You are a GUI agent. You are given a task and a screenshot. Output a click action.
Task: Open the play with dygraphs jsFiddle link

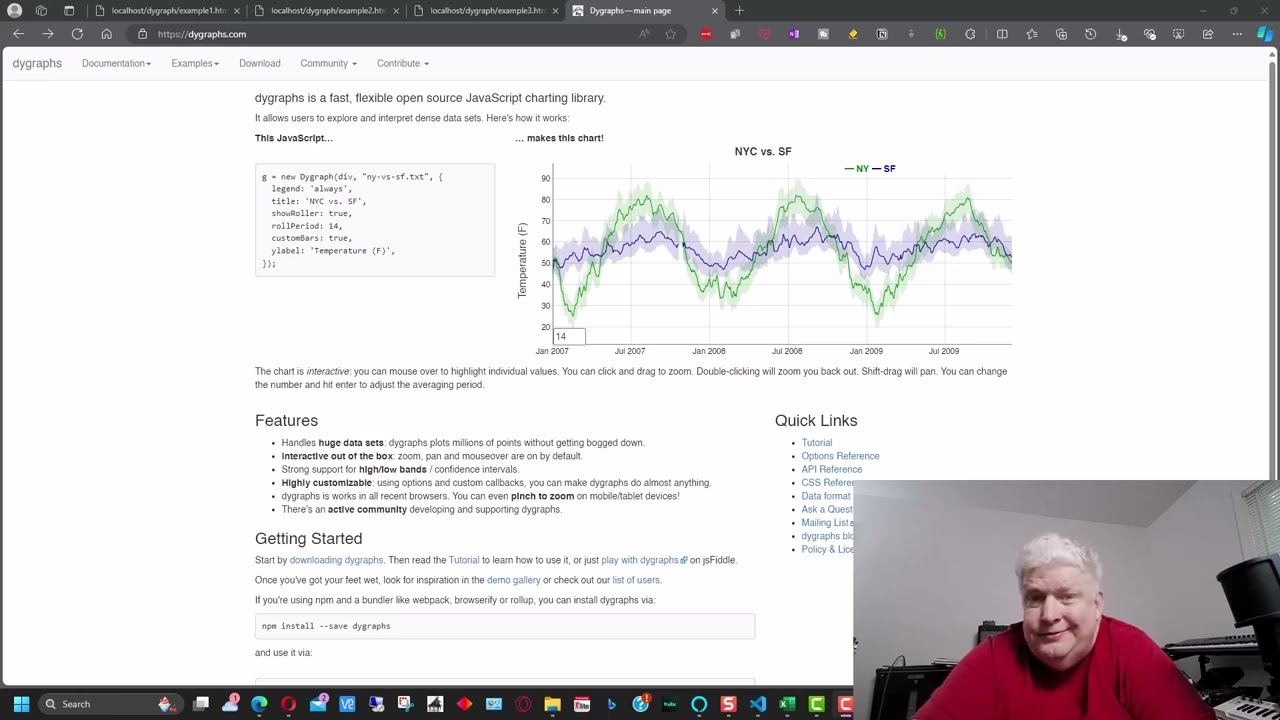(644, 560)
